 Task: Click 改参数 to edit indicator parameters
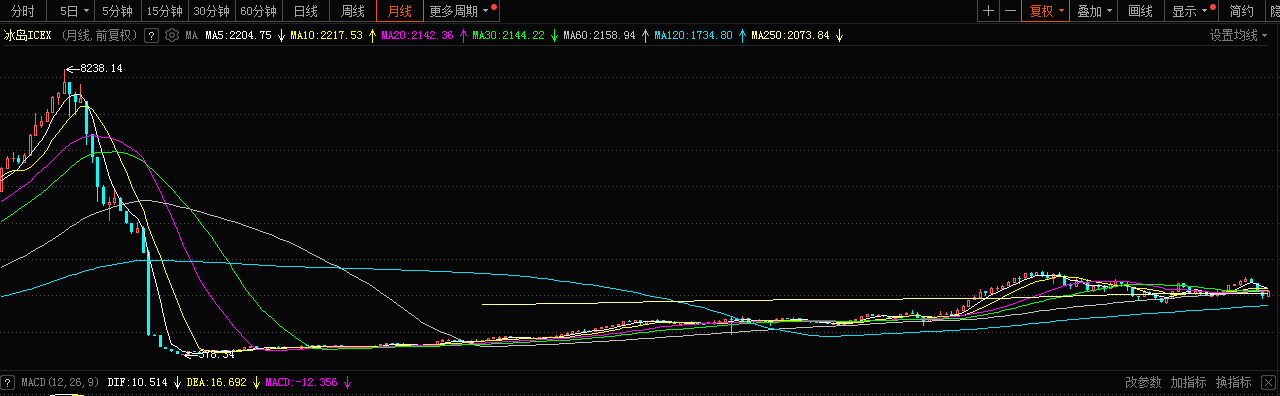coord(1143,382)
